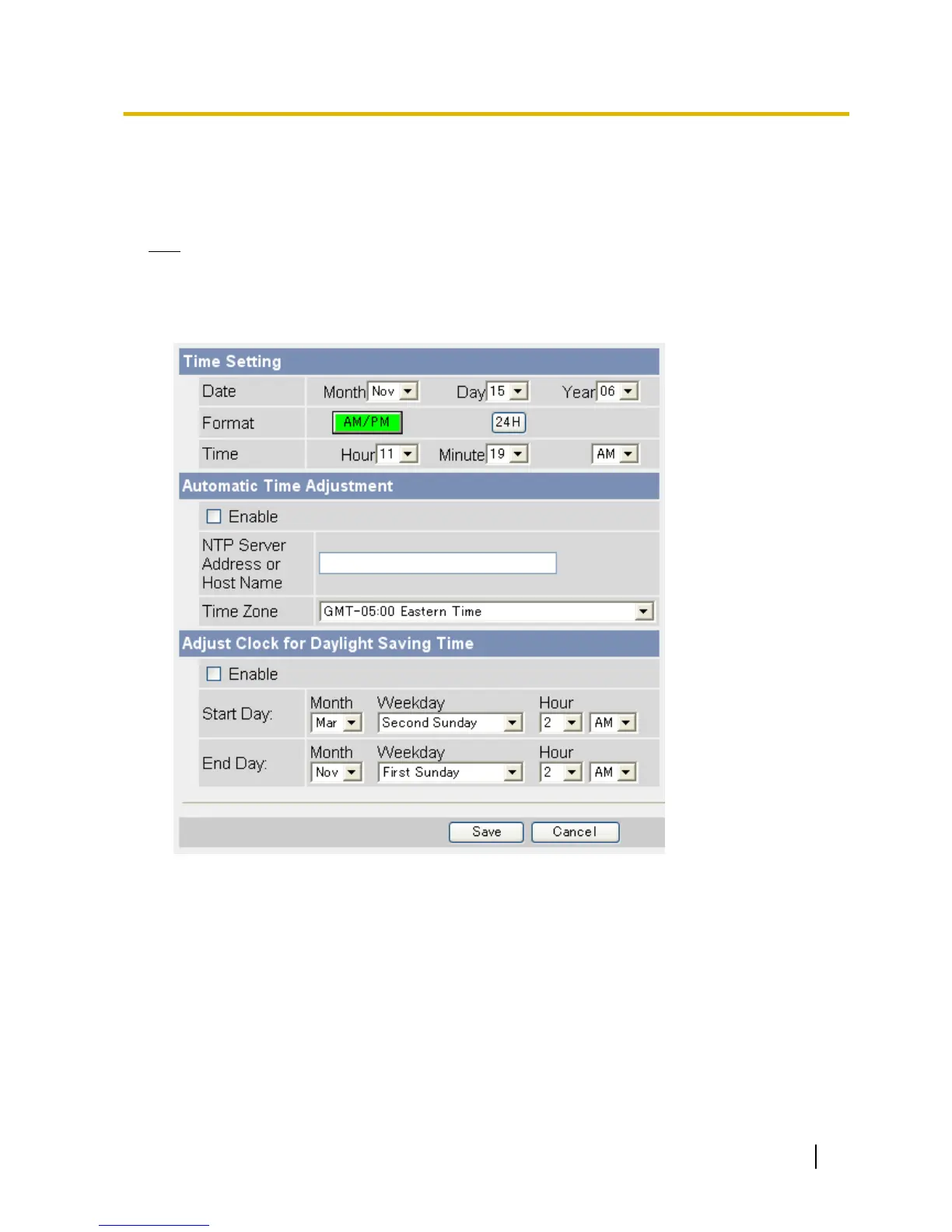Open the Minute dropdown showing 19
952x1232 pixels.
point(508,453)
